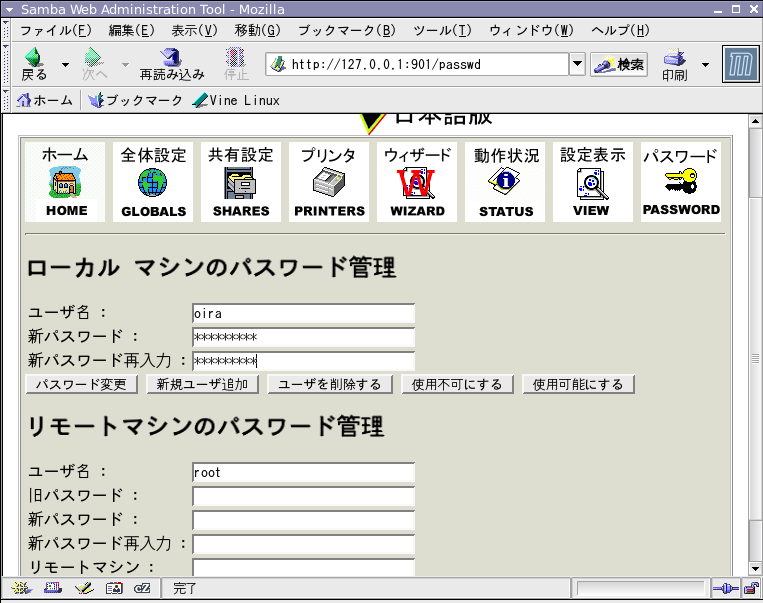
Task: Open the ウィザード WIZARD page
Action: [x=417, y=182]
